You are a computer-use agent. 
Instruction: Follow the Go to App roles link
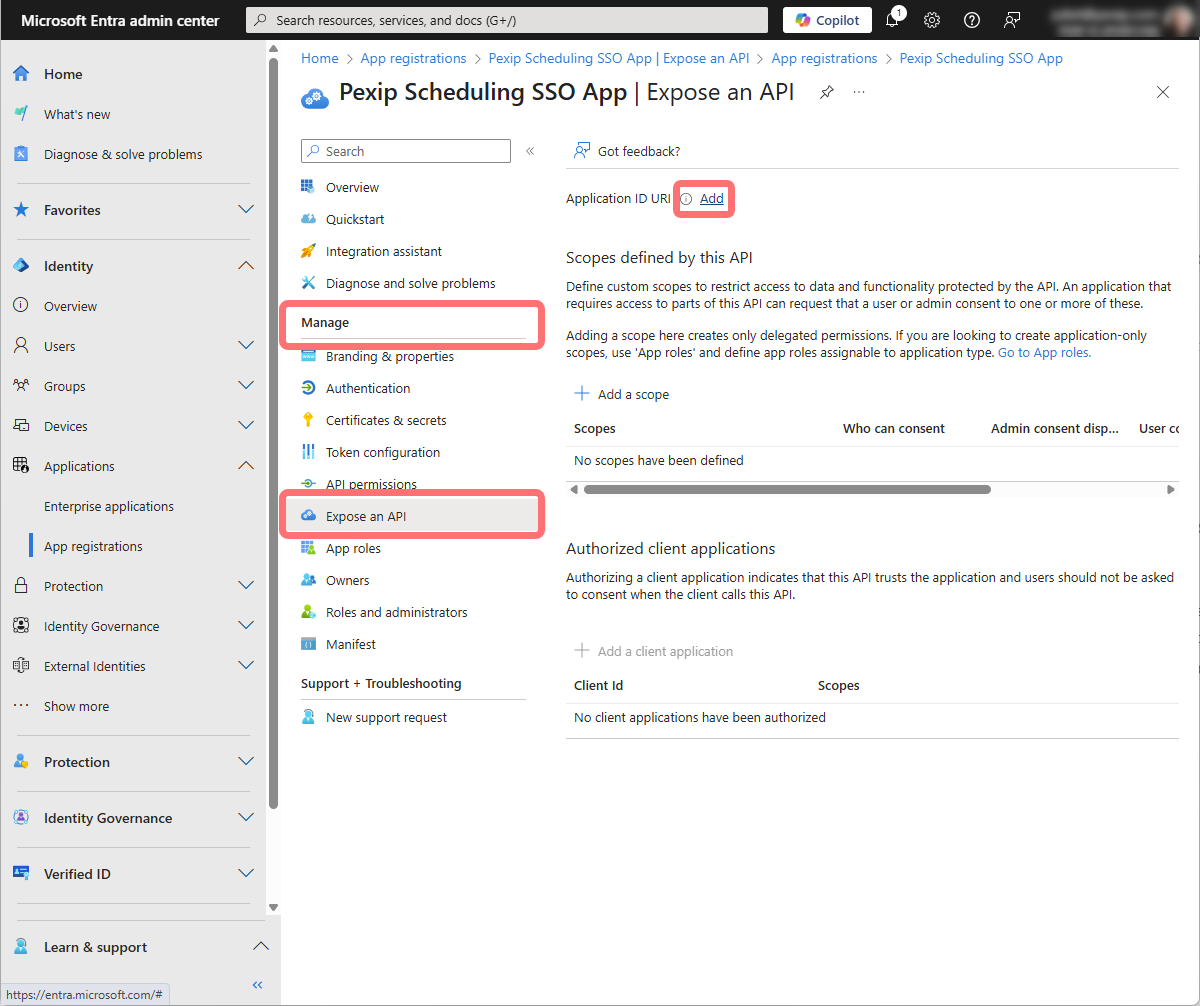tap(1044, 353)
